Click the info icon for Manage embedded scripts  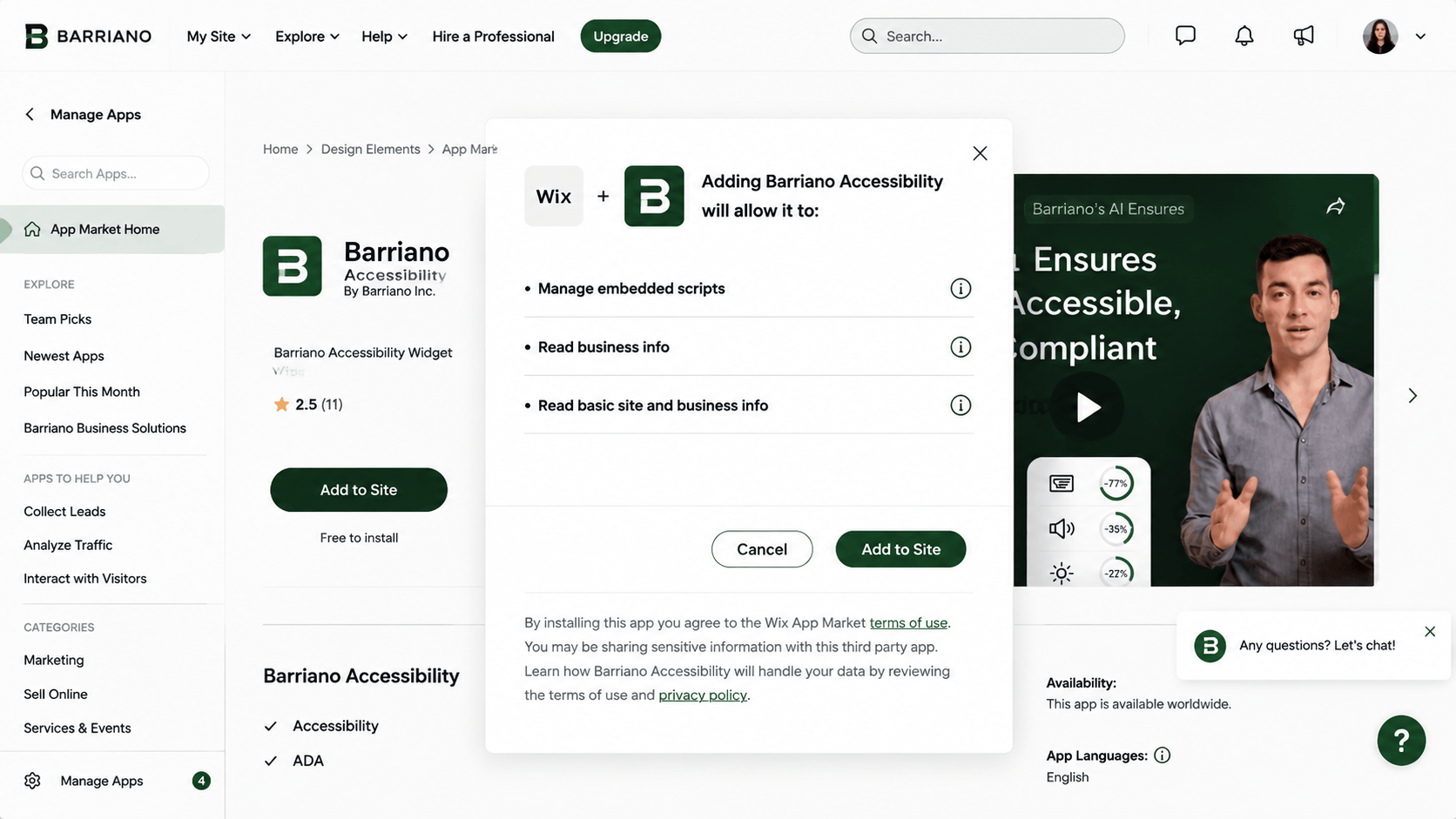[961, 288]
